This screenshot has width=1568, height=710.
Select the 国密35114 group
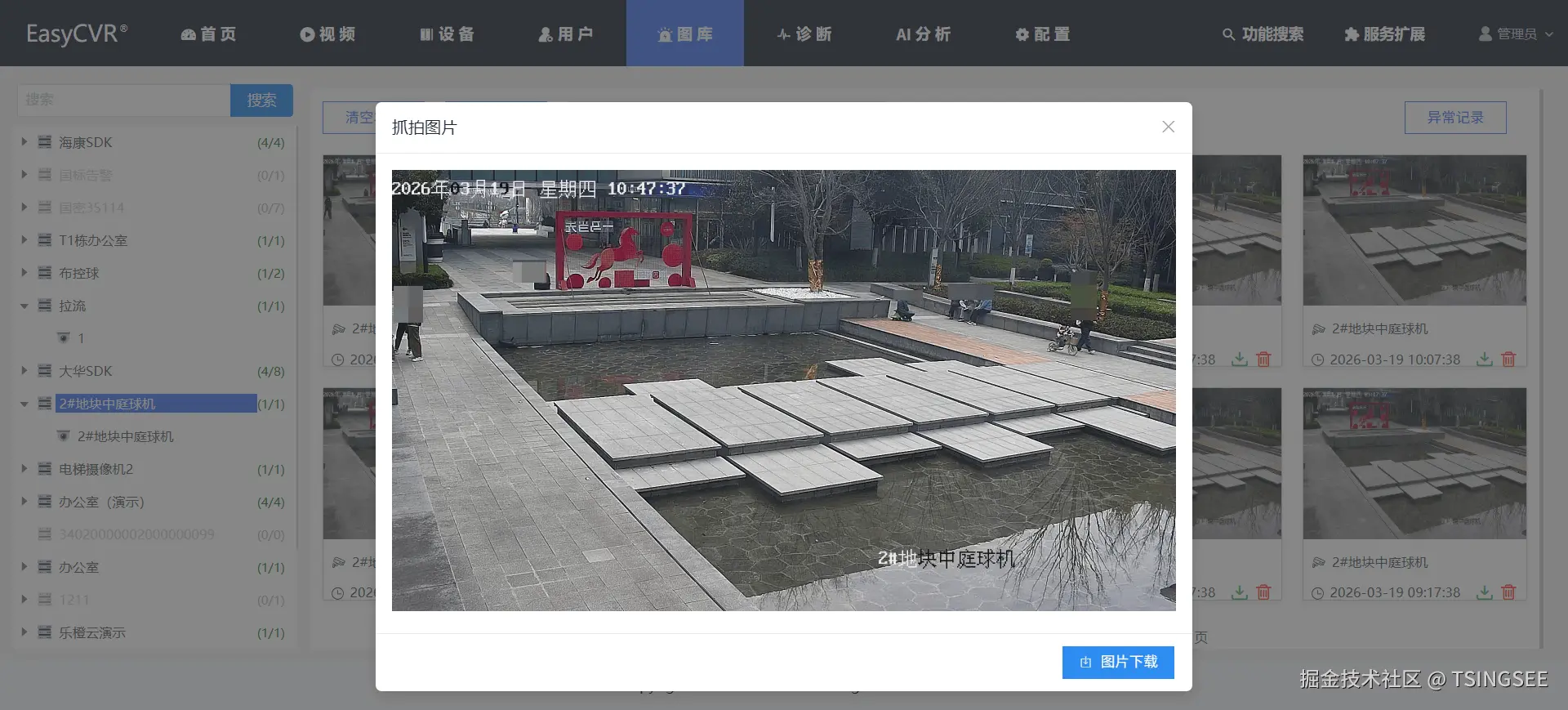pos(91,208)
